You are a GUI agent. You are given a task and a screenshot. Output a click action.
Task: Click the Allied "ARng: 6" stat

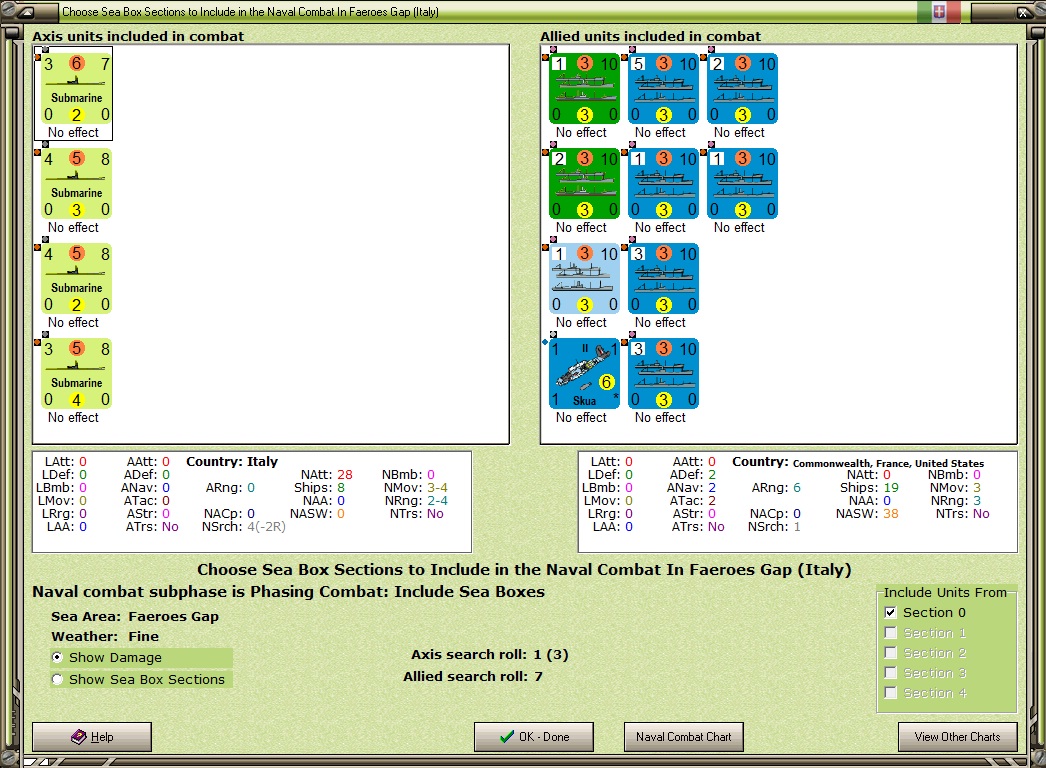(x=776, y=488)
